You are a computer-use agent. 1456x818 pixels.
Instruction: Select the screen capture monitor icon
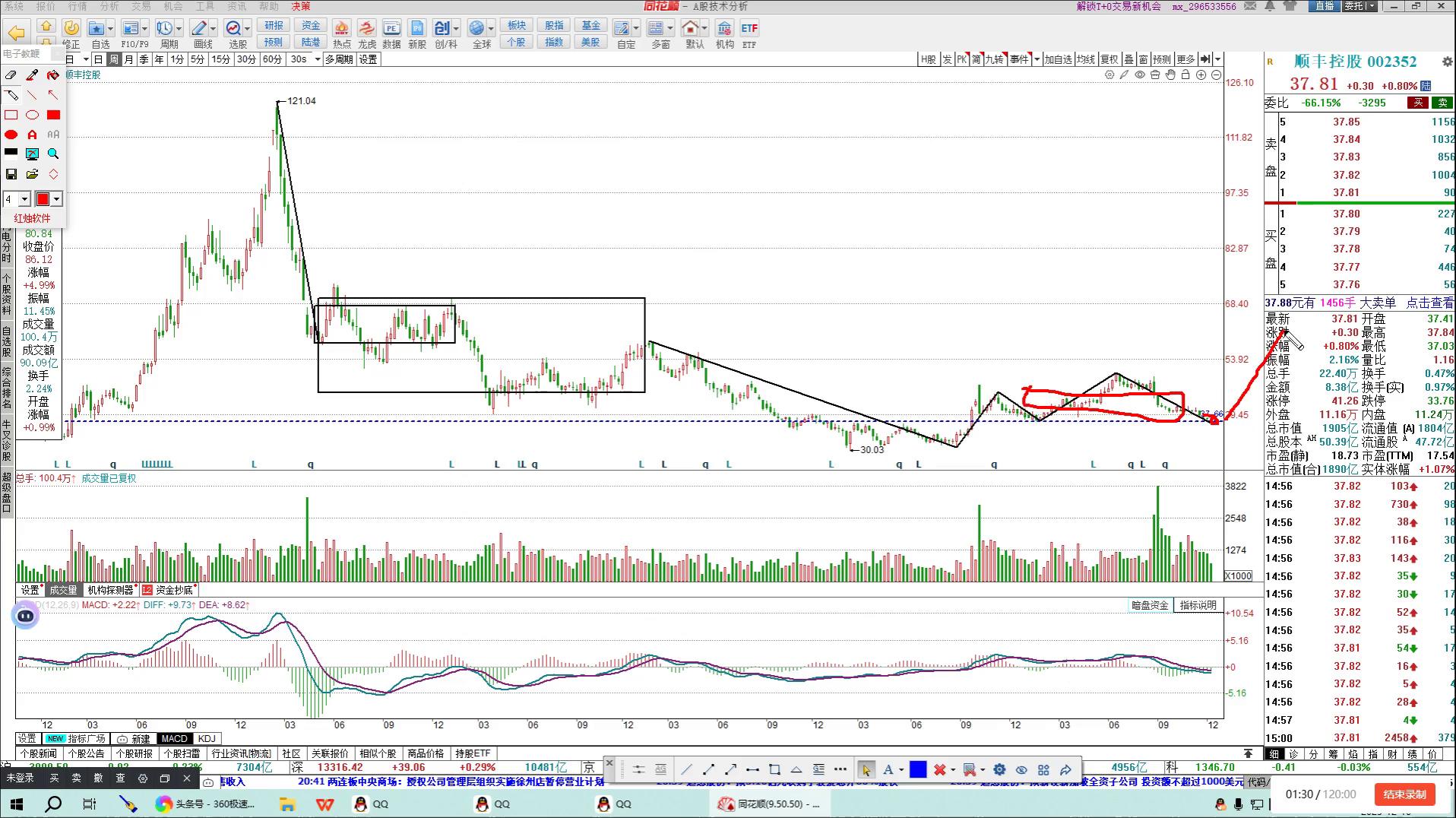(32, 154)
